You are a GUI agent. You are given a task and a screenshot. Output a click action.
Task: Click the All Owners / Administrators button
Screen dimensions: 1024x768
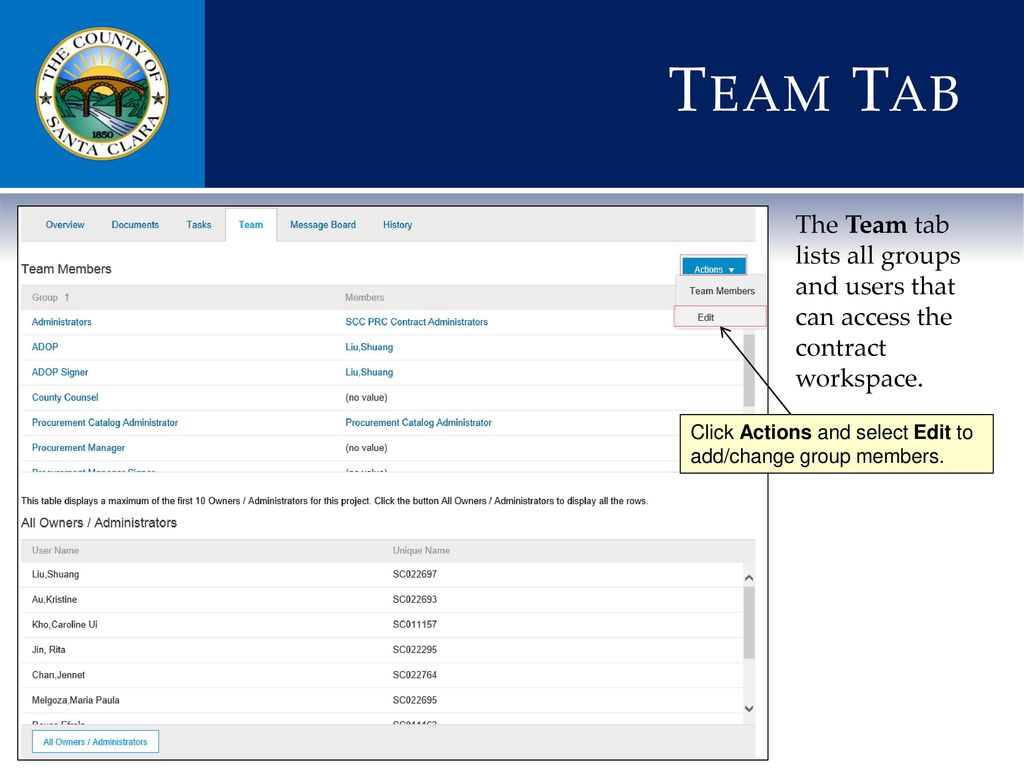click(95, 742)
